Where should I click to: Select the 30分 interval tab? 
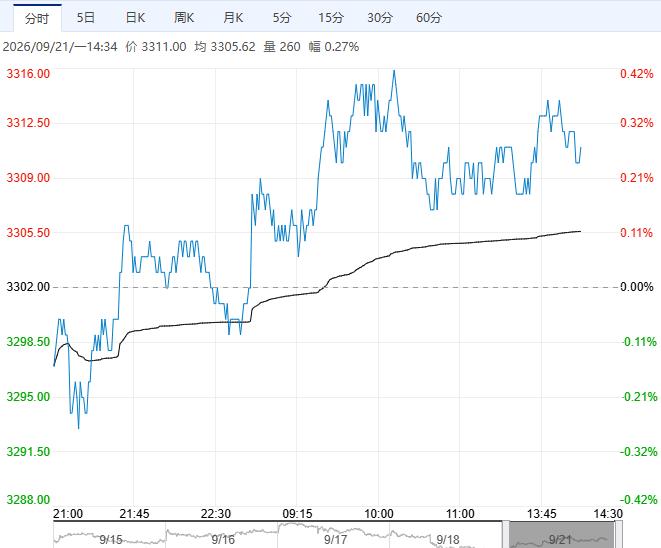(x=380, y=18)
